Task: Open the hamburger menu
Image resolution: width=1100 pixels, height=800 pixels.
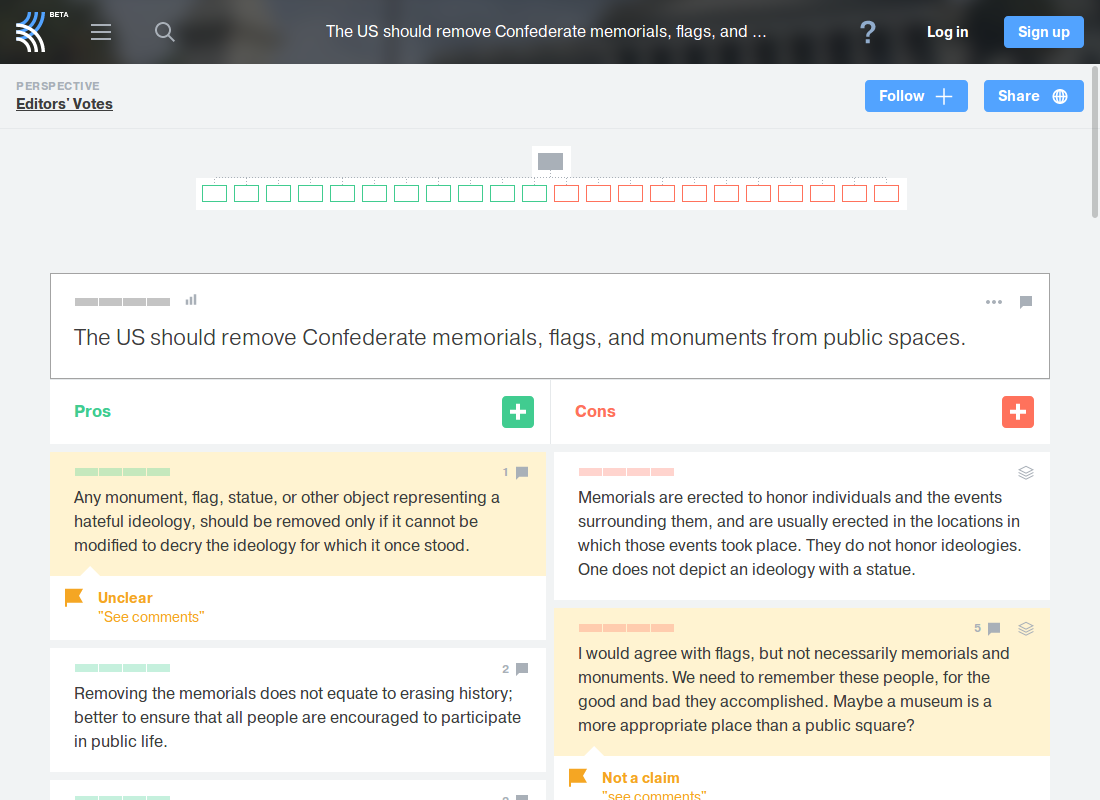Action: [101, 32]
